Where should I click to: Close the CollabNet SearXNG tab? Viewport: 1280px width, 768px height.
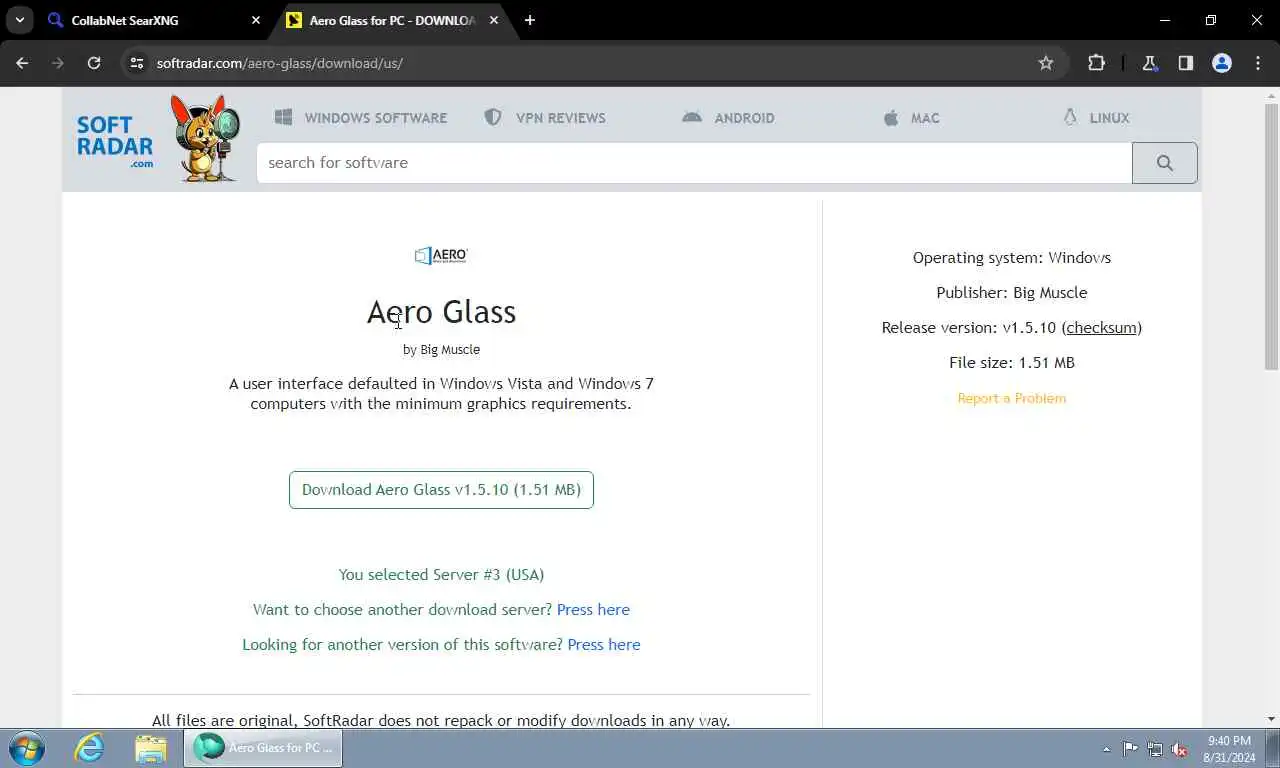[x=255, y=20]
